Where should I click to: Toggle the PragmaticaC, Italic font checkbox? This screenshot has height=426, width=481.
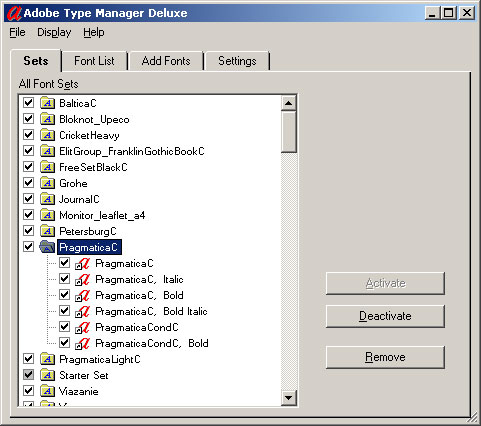click(x=64, y=279)
